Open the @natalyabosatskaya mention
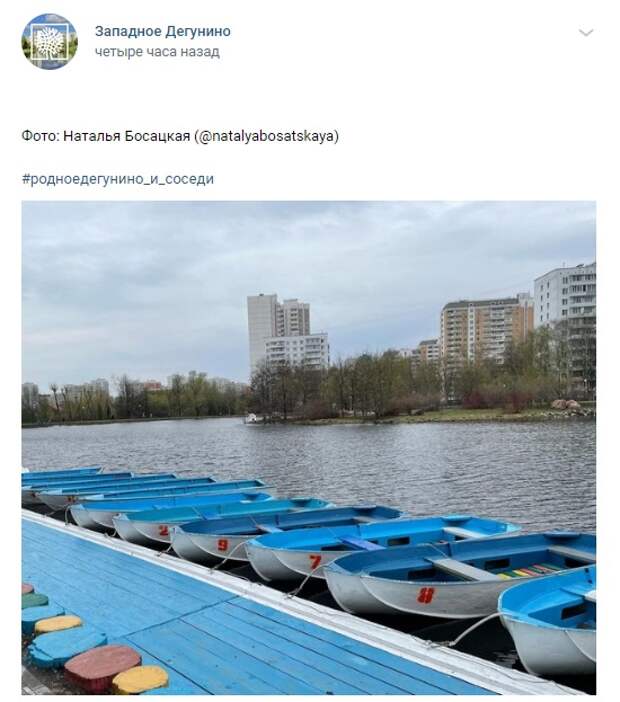The width and height of the screenshot is (620, 702). pos(266,136)
